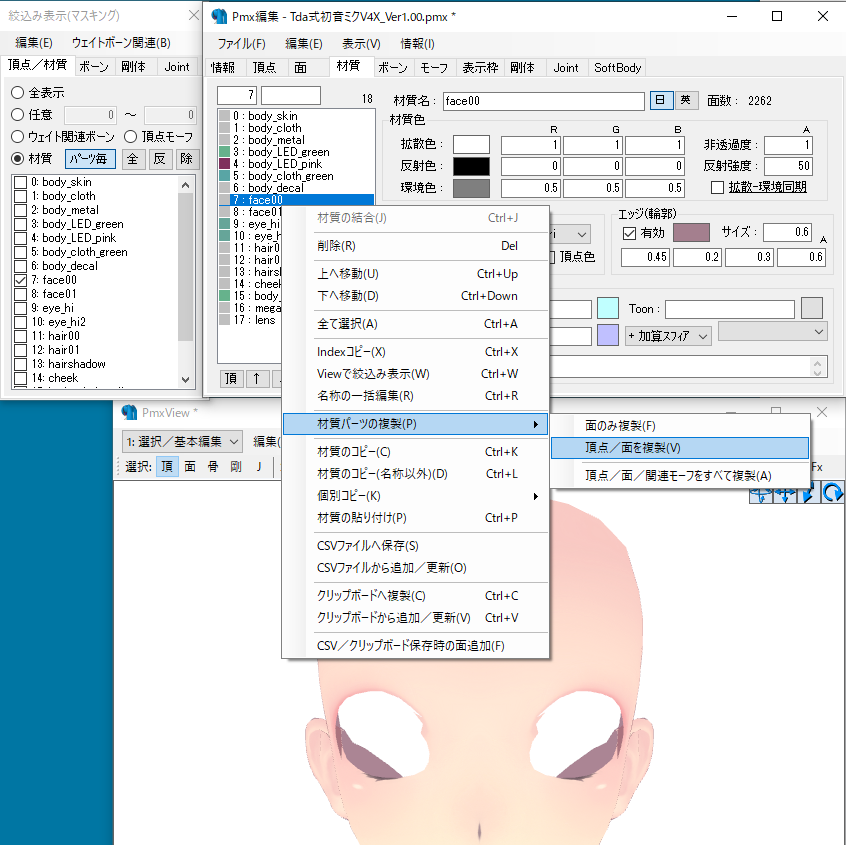The height and width of the screenshot is (845, 846).
Task: Click the memo box spinner arrows
Action: [817, 367]
